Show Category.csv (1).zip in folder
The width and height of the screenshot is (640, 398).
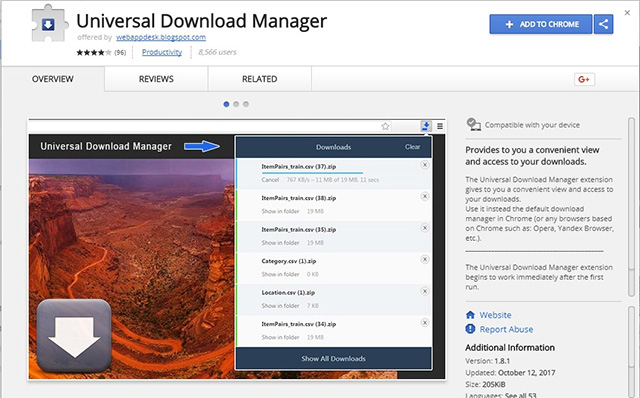280,274
